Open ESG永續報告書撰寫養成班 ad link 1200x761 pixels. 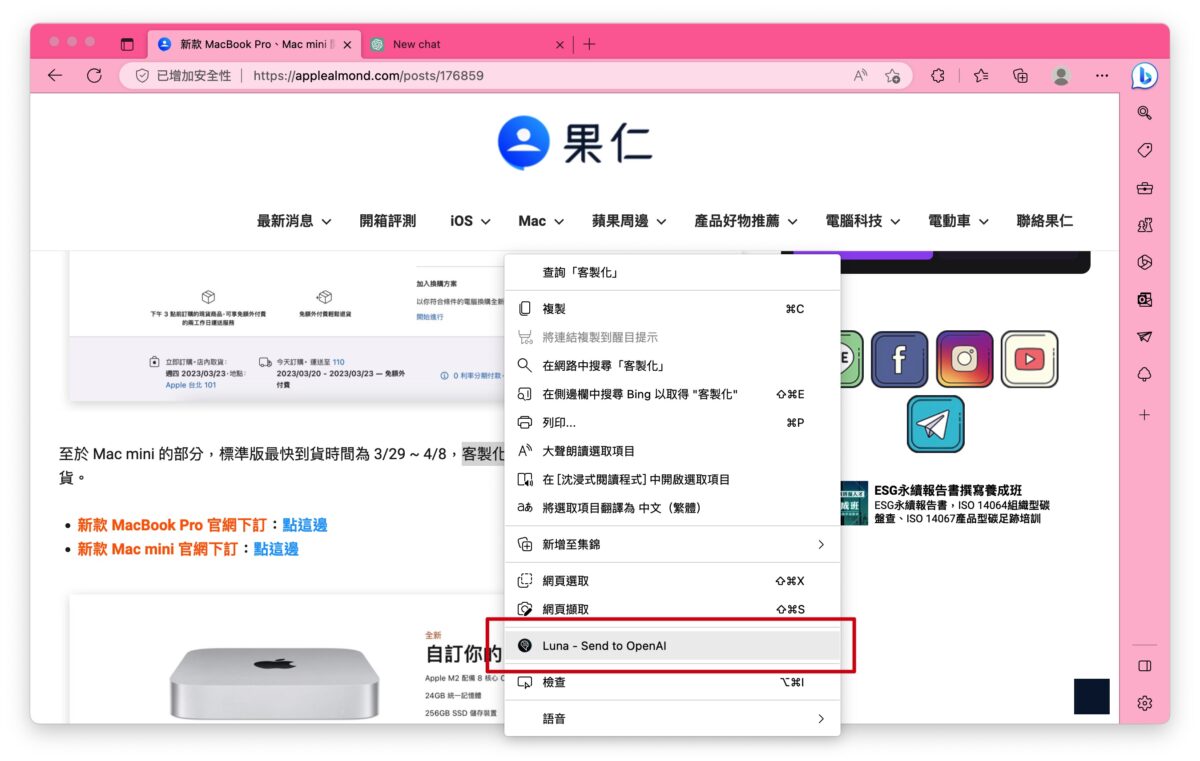(948, 490)
